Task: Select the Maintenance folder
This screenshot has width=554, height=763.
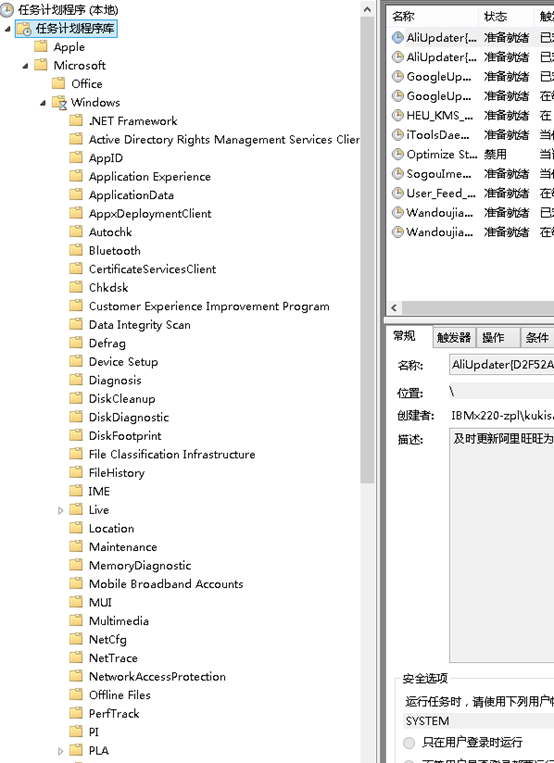Action: coord(123,547)
